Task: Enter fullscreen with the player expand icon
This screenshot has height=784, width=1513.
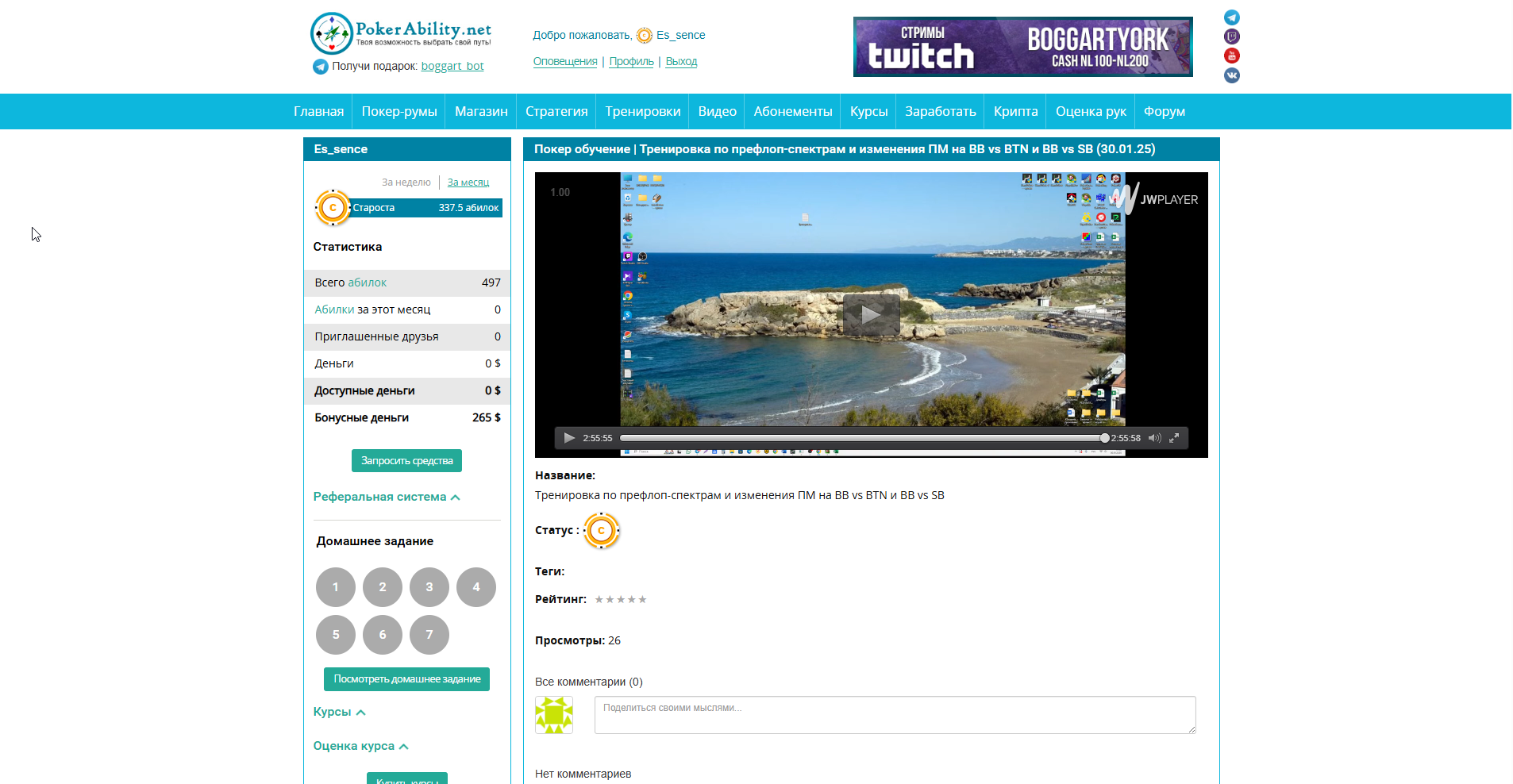Action: point(1174,438)
